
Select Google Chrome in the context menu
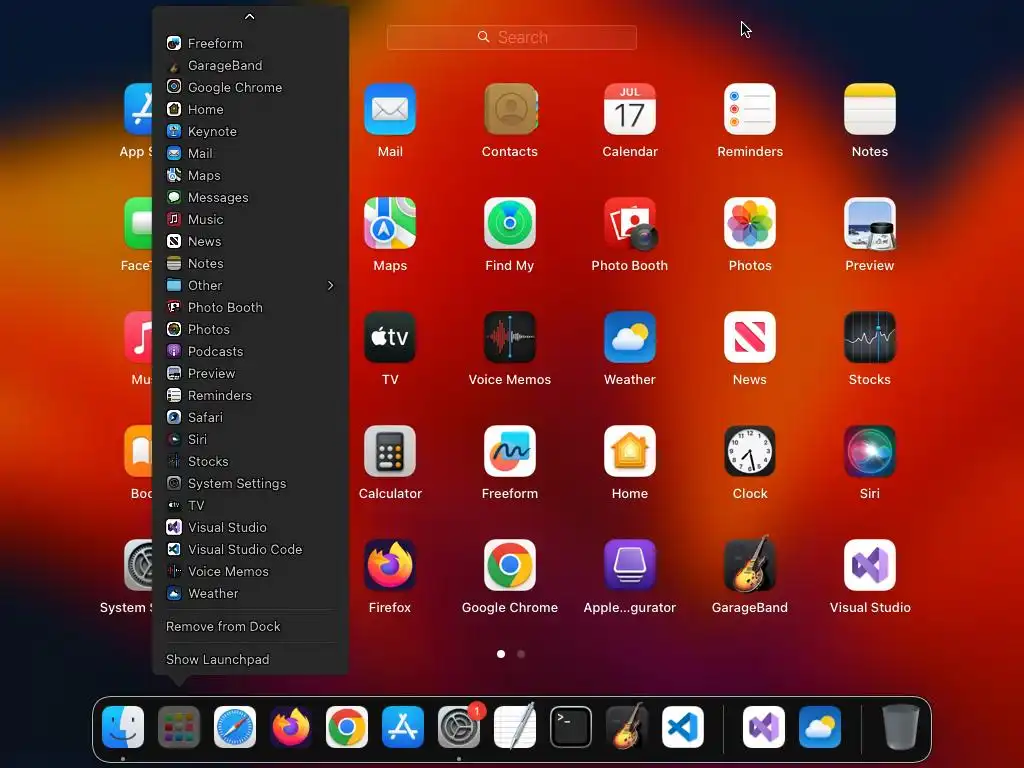250,88
